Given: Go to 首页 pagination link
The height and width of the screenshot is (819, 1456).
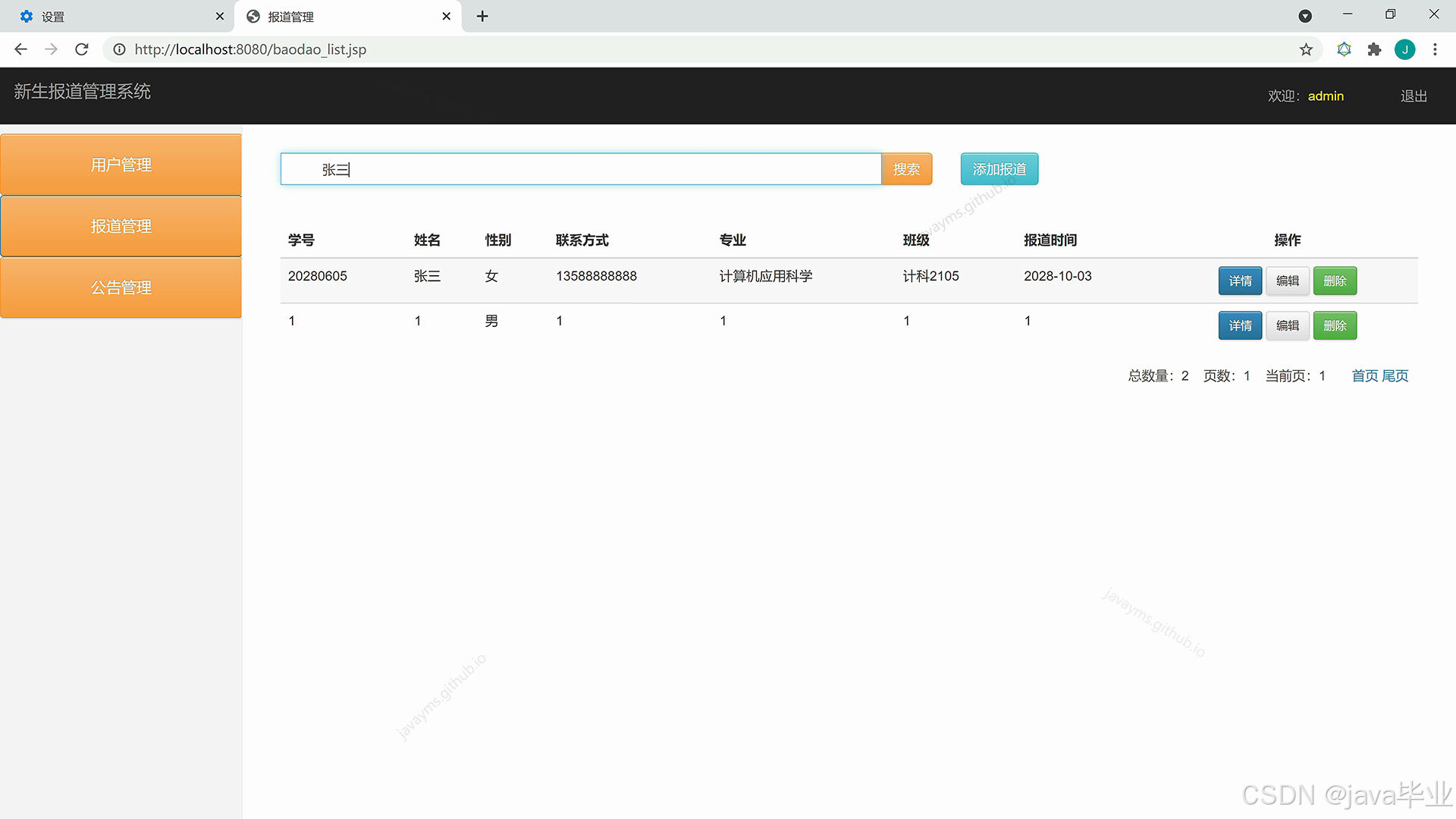Looking at the screenshot, I should coord(1365,375).
